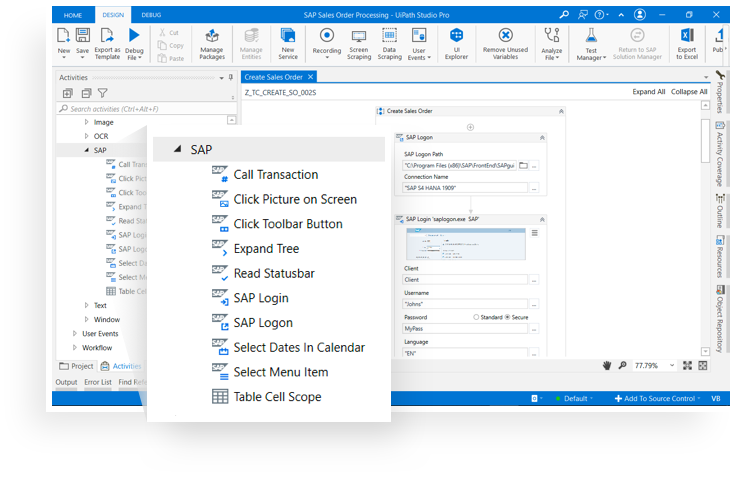The width and height of the screenshot is (736, 478).
Task: Collapse the SAP Logon activity
Action: tap(542, 138)
